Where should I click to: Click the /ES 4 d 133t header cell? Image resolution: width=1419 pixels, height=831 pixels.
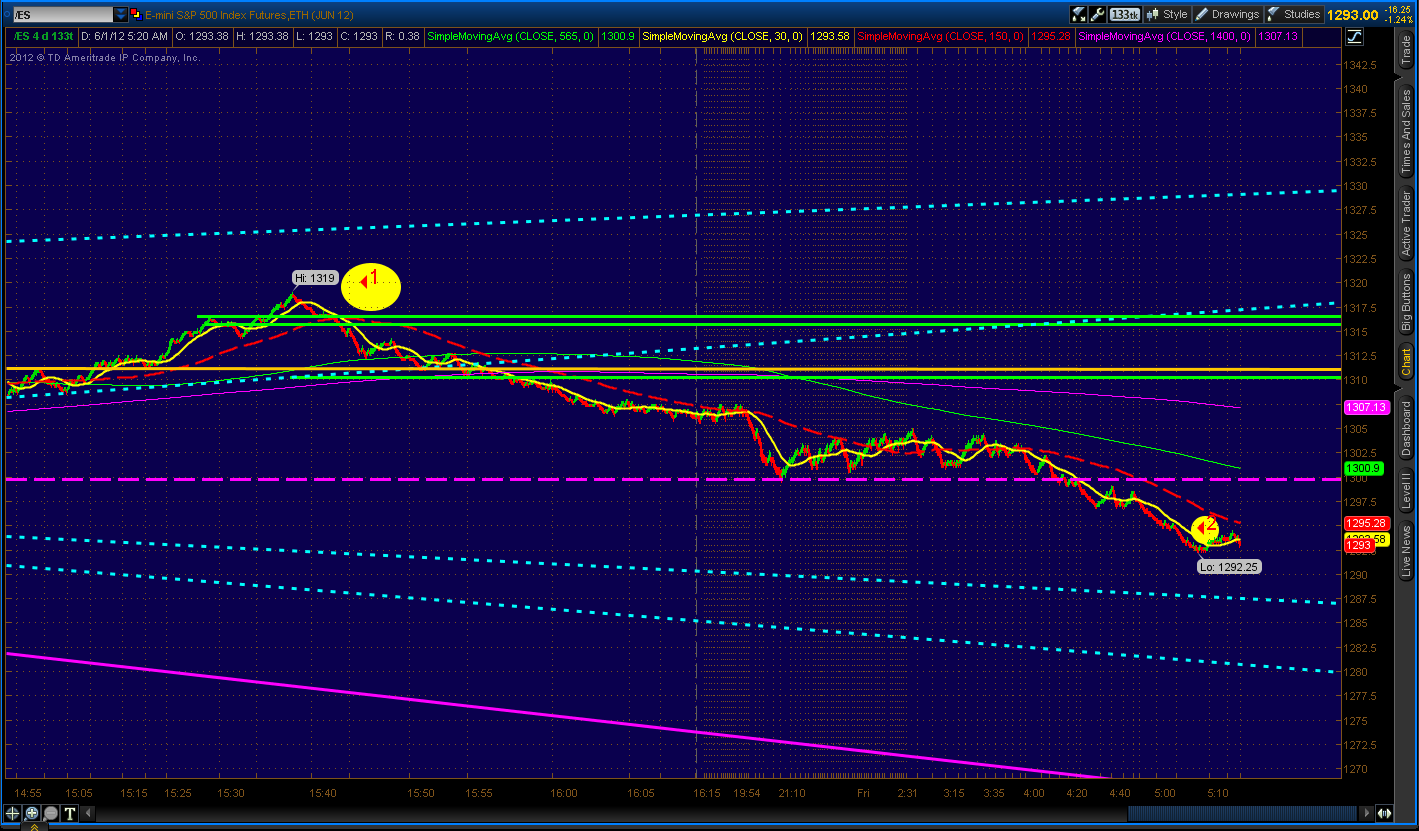43,36
